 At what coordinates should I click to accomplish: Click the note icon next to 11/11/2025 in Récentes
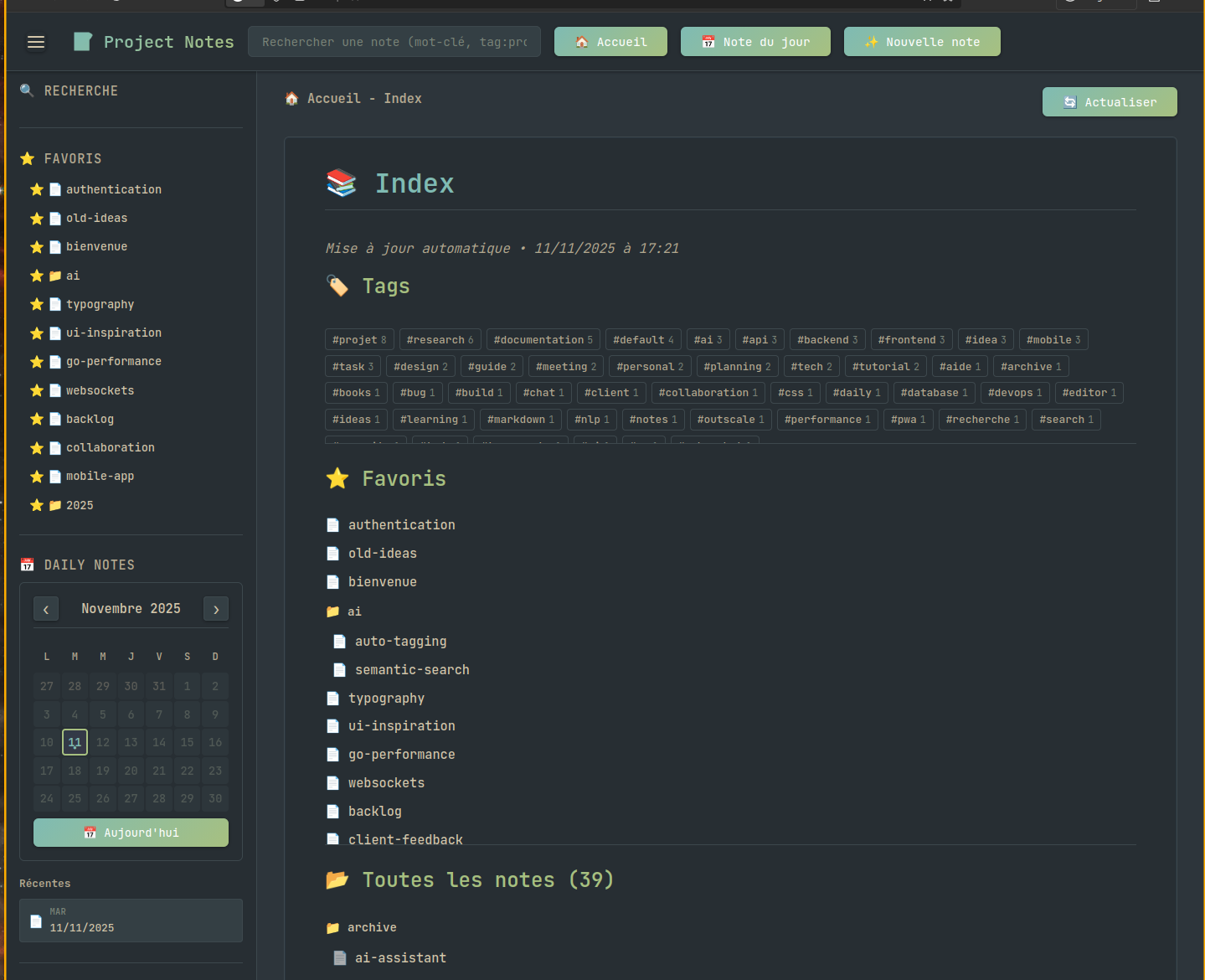click(x=35, y=921)
